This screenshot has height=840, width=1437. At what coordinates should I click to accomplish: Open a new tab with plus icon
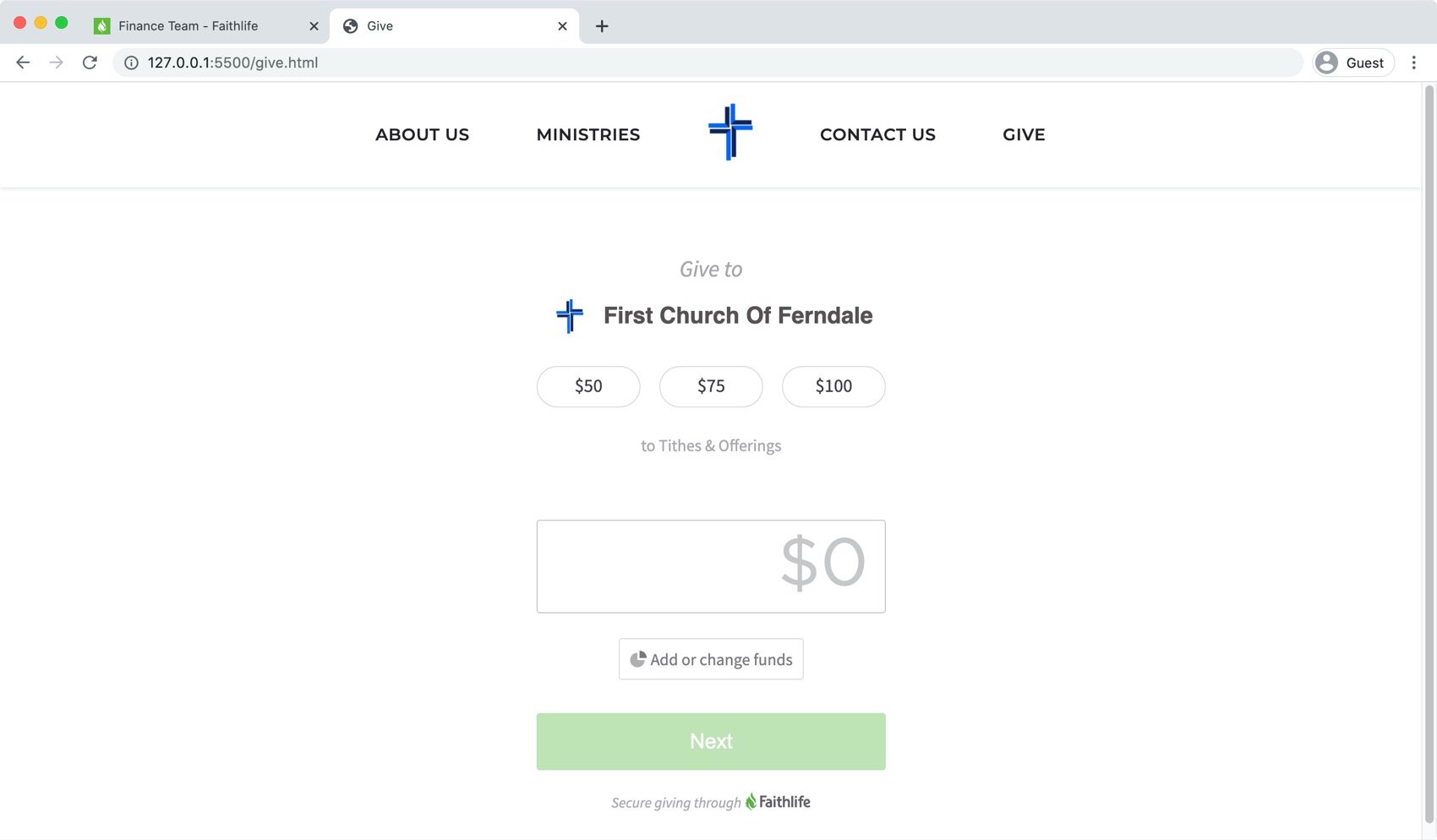tap(602, 26)
